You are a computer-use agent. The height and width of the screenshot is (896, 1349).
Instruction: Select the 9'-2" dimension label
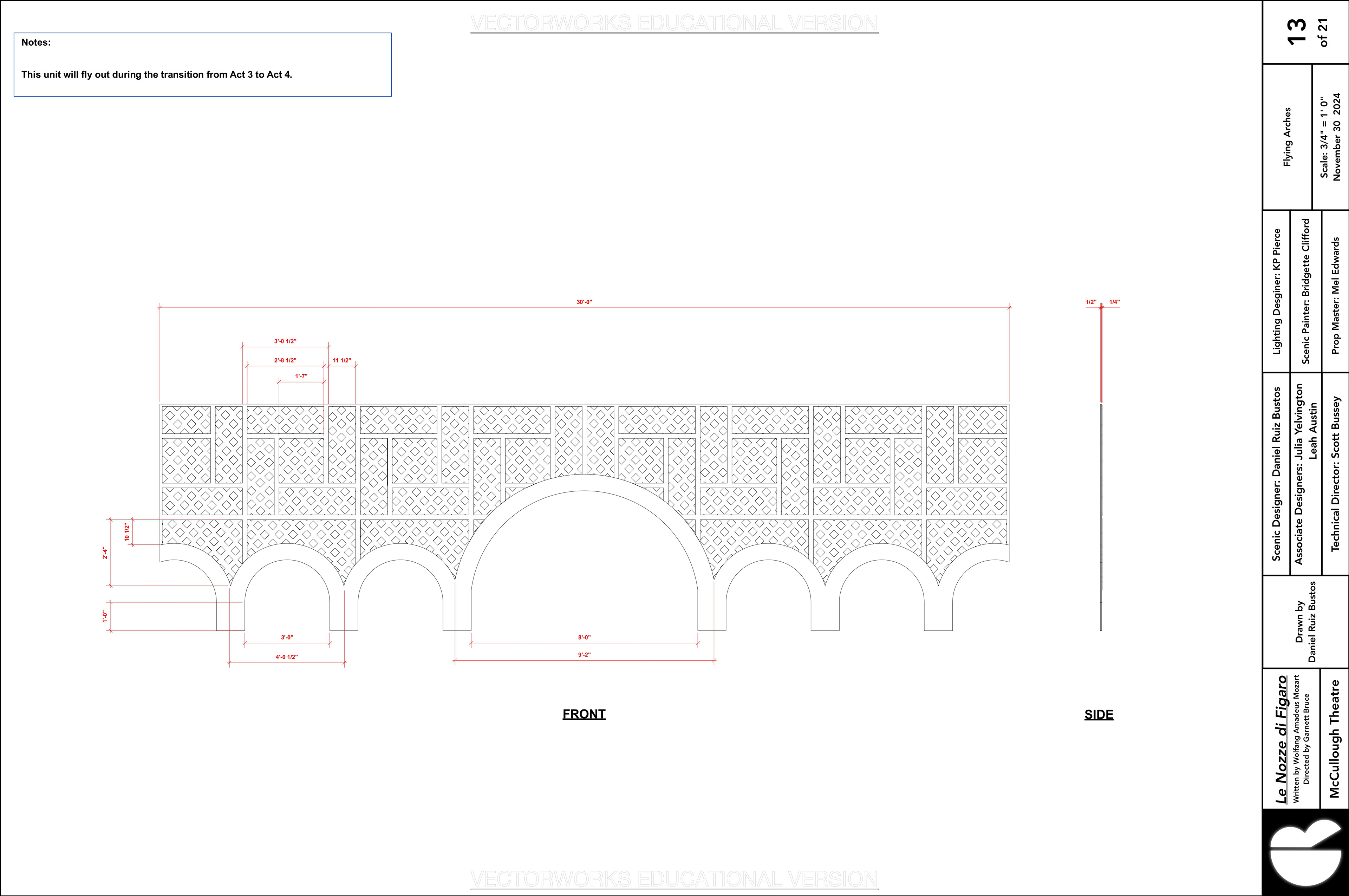584,655
